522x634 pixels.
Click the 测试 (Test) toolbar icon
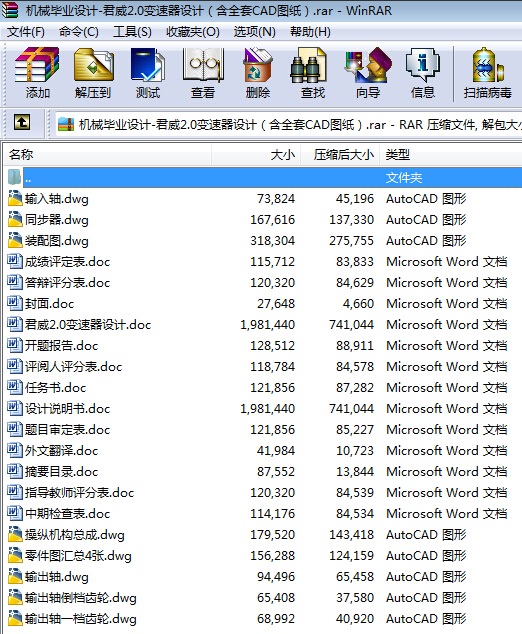pos(148,65)
